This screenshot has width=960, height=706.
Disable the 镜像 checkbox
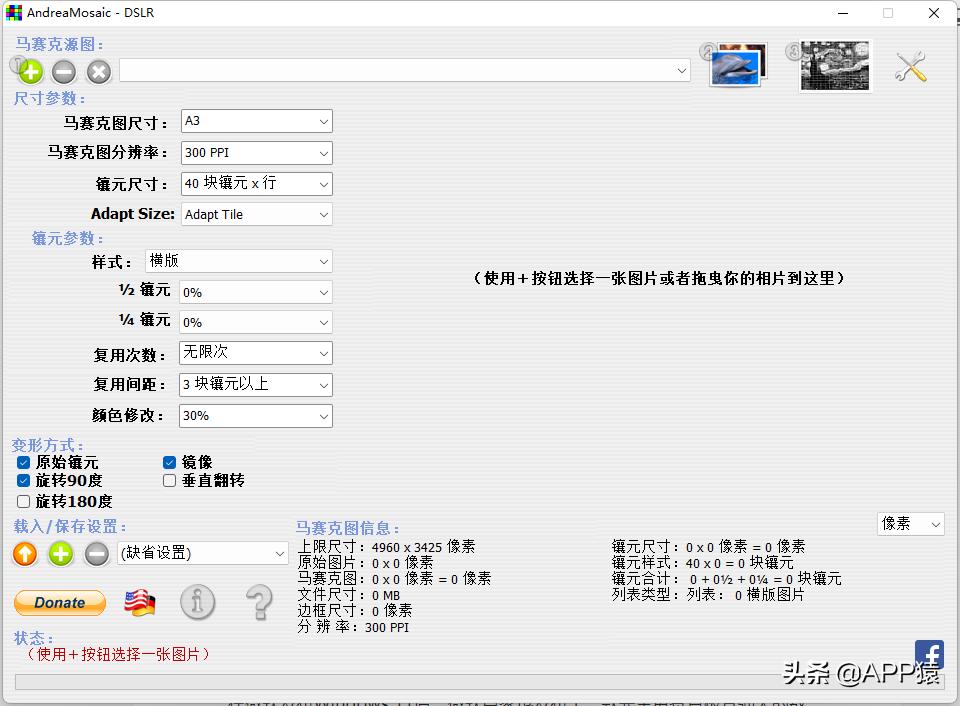click(169, 462)
